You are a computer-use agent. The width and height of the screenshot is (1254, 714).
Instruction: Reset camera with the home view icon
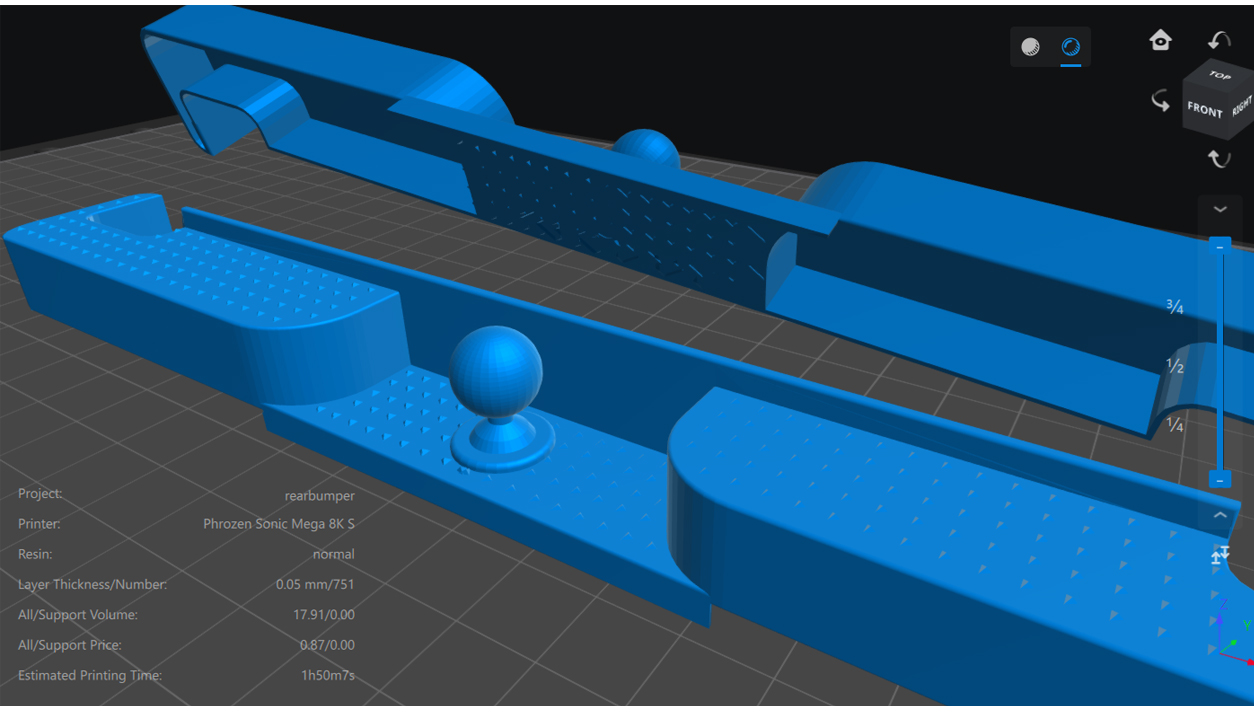click(x=1160, y=40)
